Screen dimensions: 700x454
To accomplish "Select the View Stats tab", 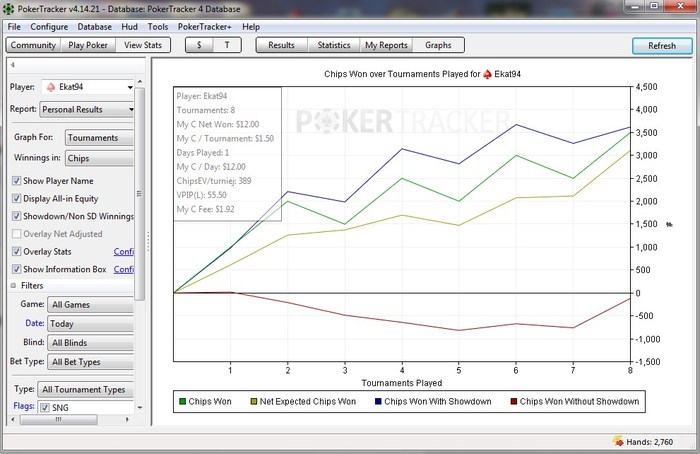I will pos(143,45).
